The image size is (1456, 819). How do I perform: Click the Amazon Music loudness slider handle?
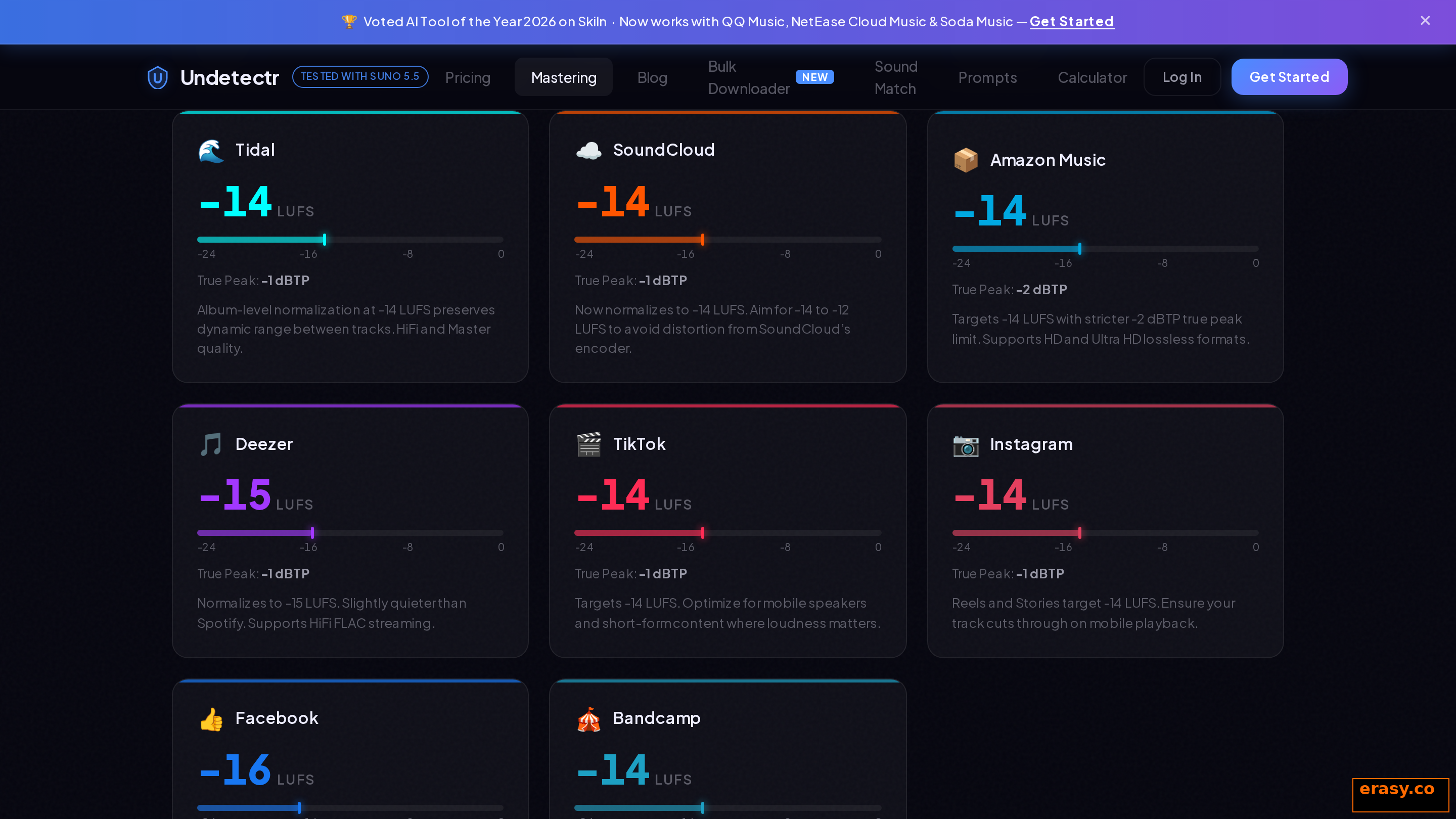[x=1079, y=249]
